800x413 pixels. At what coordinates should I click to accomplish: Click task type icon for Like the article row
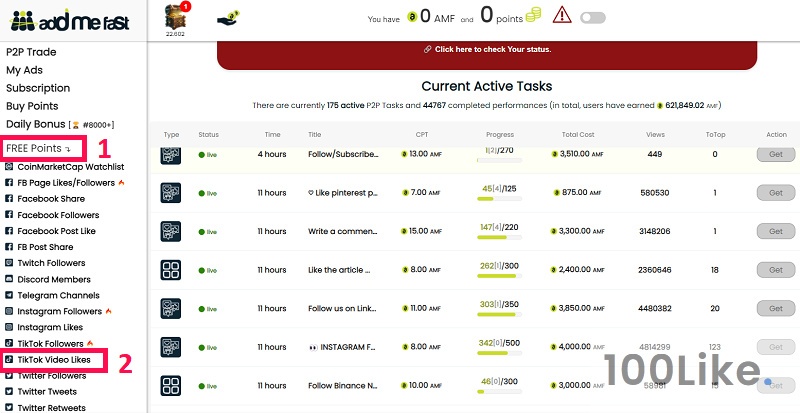(x=171, y=270)
